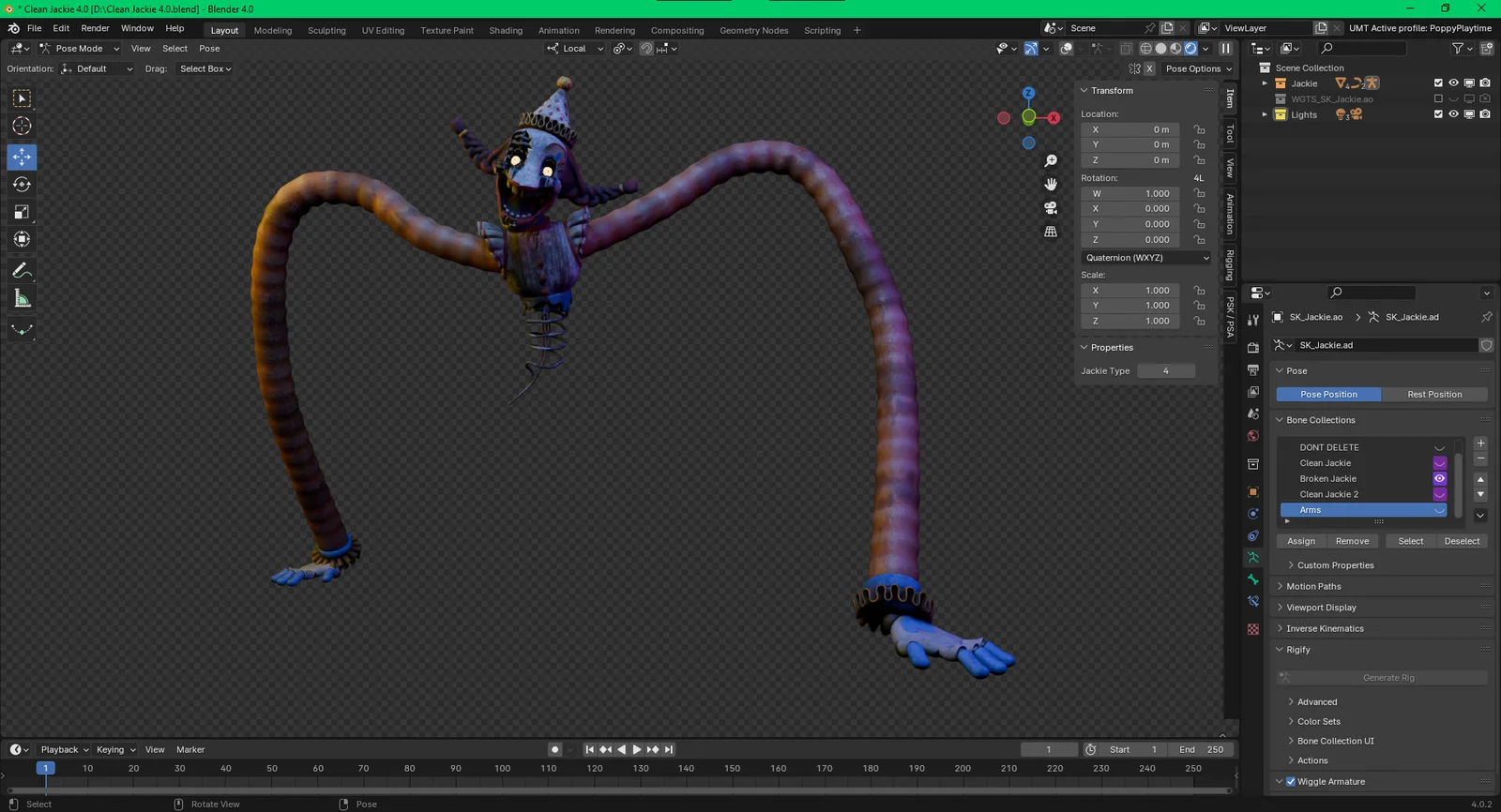The image size is (1501, 812).
Task: Click the pan view hand icon
Action: tap(1051, 185)
